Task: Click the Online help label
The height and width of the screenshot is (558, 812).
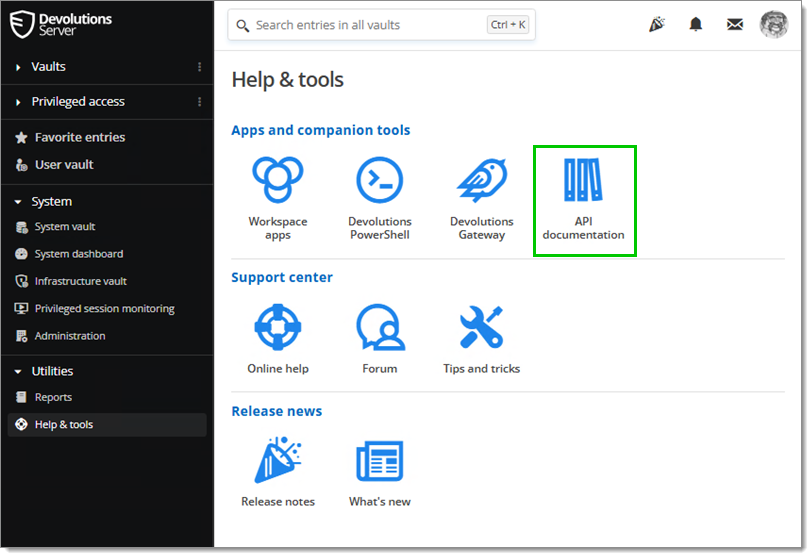Action: pyautogui.click(x=278, y=369)
